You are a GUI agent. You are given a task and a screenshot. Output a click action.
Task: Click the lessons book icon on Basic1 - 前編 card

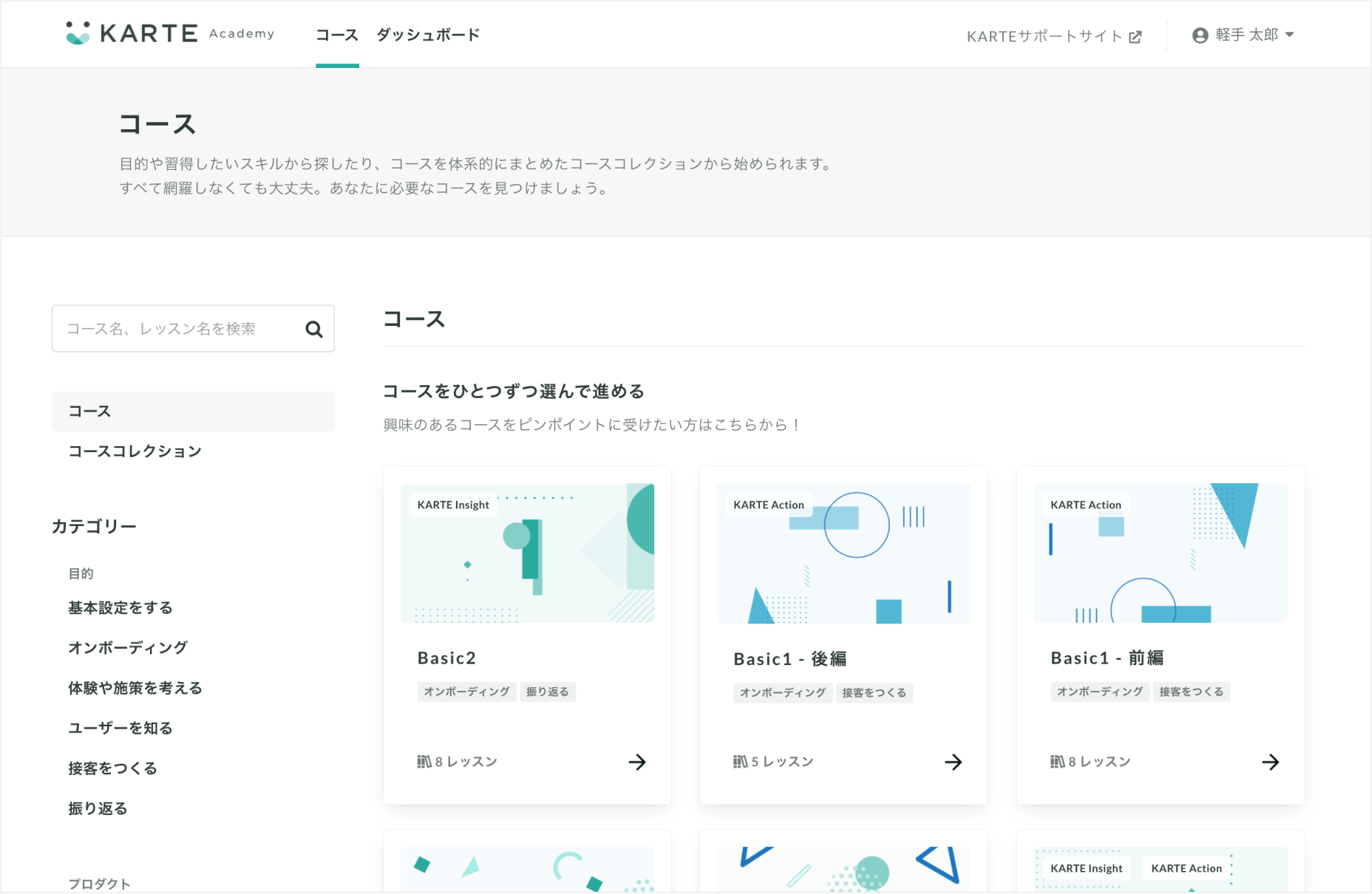pos(1058,762)
